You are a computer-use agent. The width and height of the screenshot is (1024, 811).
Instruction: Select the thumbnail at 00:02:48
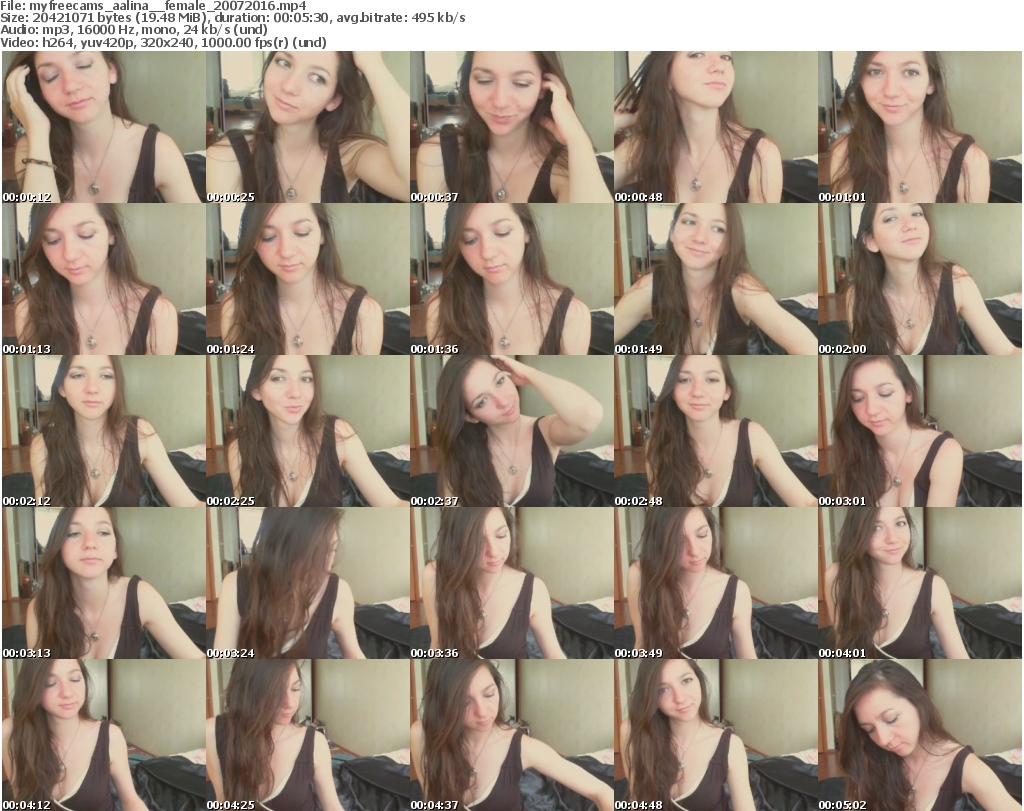[716, 431]
